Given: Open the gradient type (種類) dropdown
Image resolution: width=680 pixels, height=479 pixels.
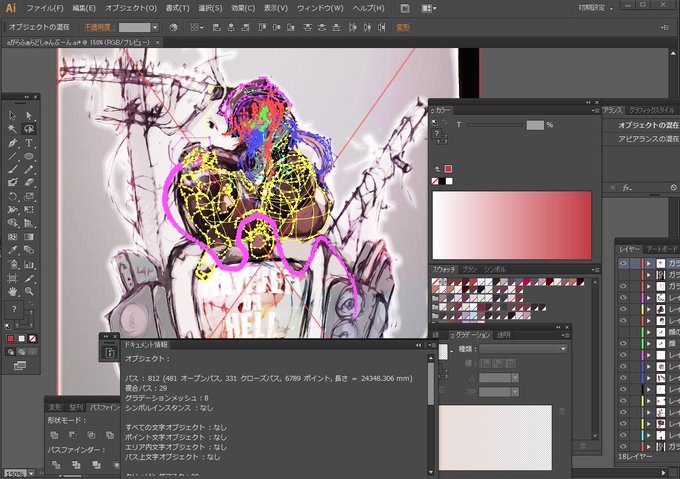Looking at the screenshot, I should [523, 349].
